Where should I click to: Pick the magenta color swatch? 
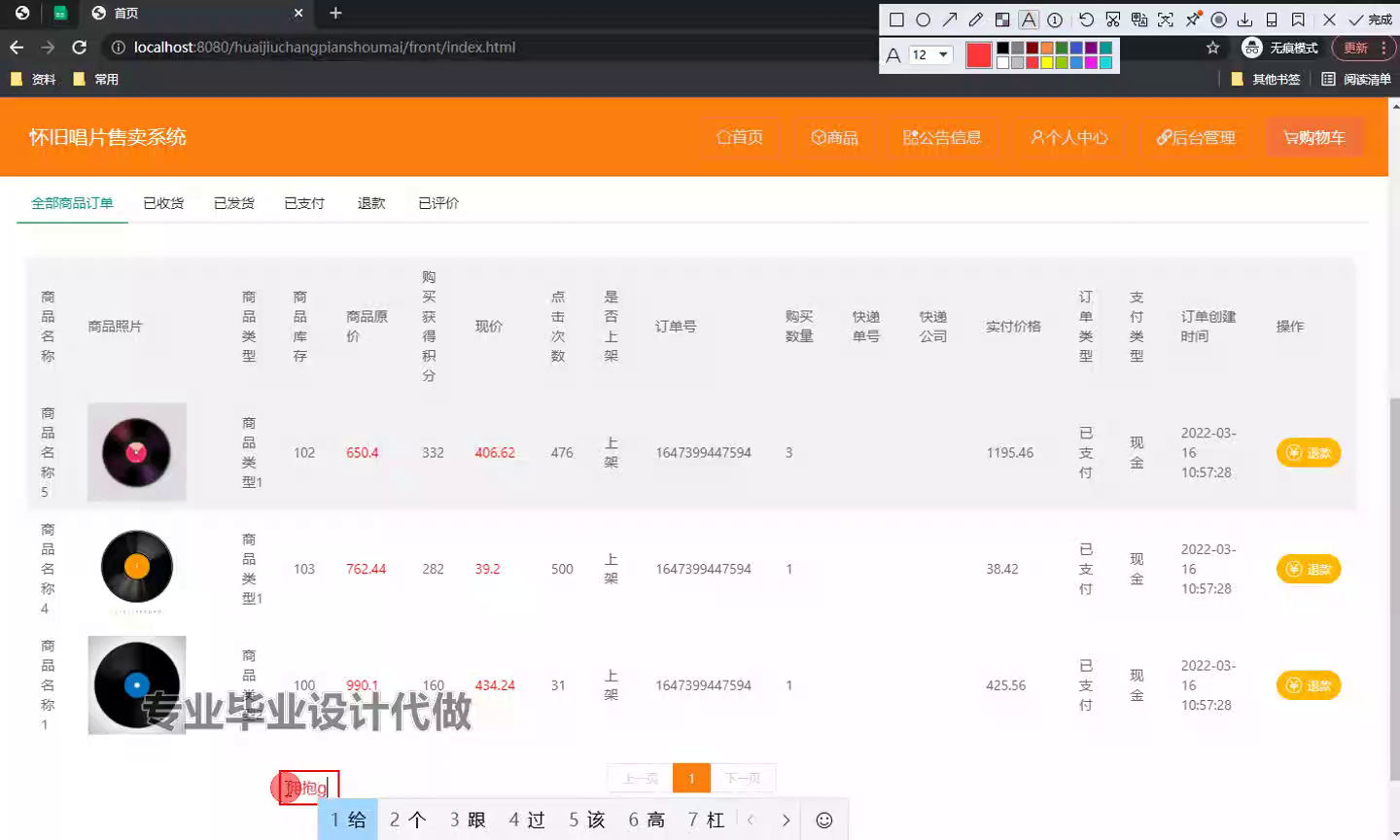point(1091,62)
